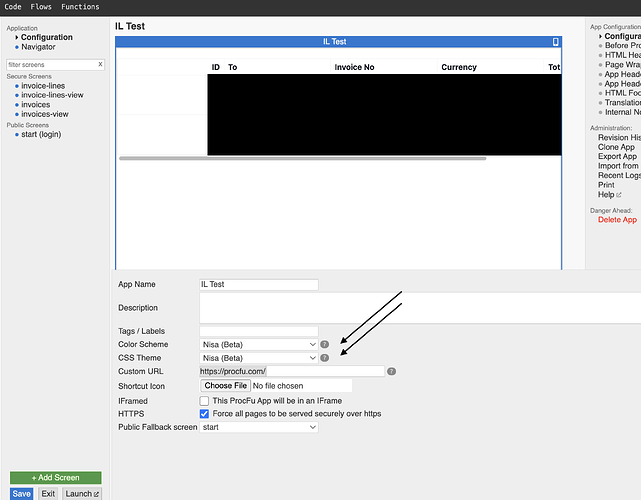The height and width of the screenshot is (500, 641).
Task: Select Before Process in App Configuration panel
Action: coord(623,46)
